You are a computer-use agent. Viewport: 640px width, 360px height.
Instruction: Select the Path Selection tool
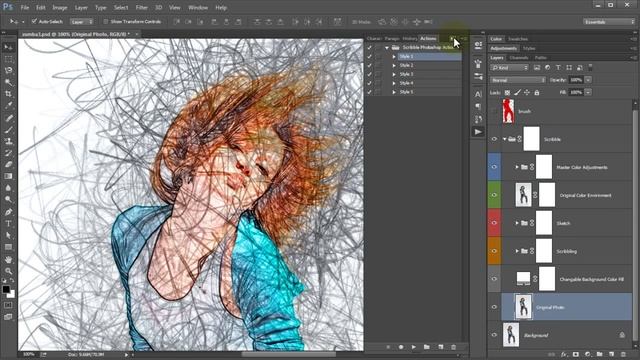click(8, 236)
